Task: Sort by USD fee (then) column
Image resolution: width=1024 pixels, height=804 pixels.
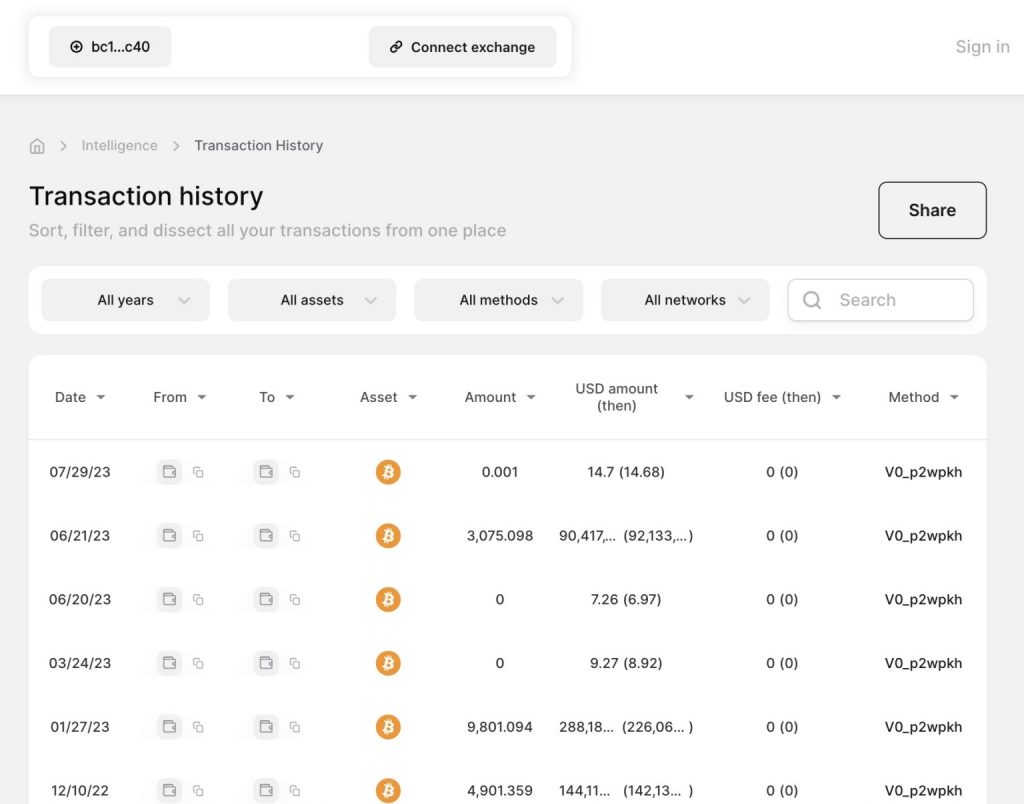Action: pyautogui.click(x=782, y=397)
